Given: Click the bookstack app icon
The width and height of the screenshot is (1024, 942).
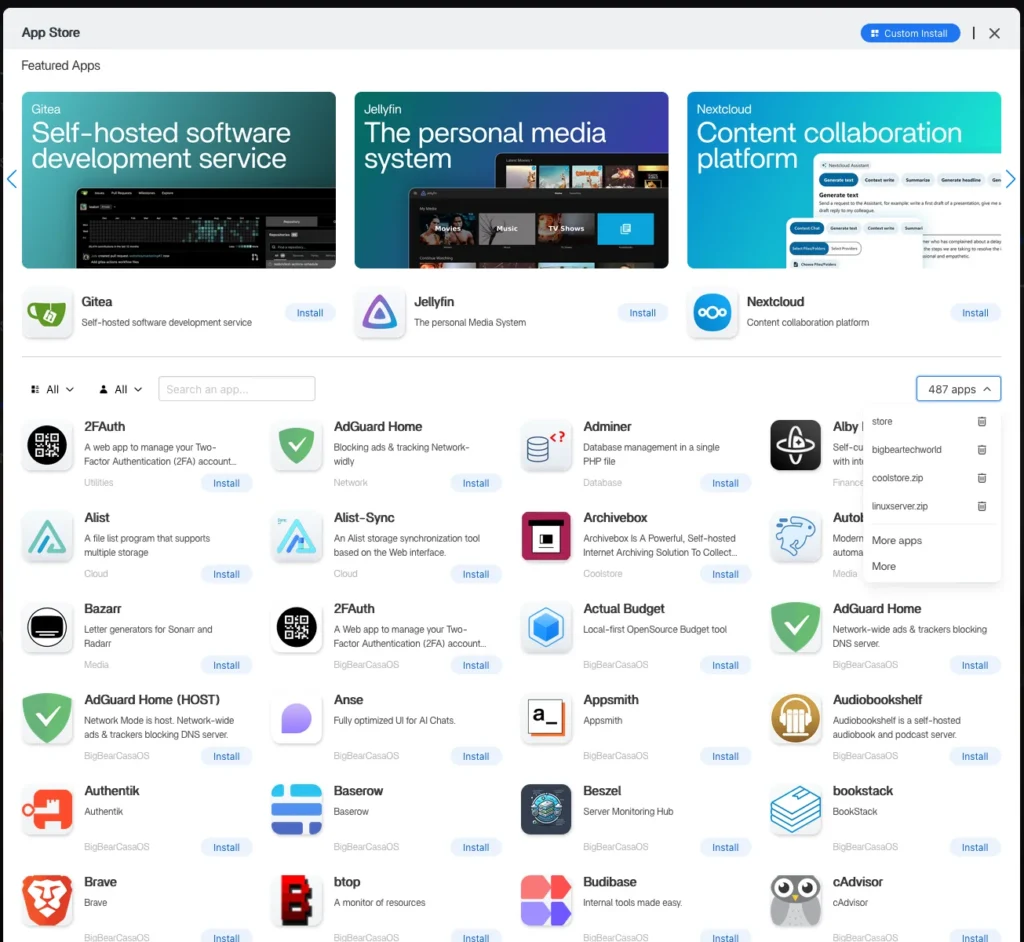Looking at the screenshot, I should point(795,809).
